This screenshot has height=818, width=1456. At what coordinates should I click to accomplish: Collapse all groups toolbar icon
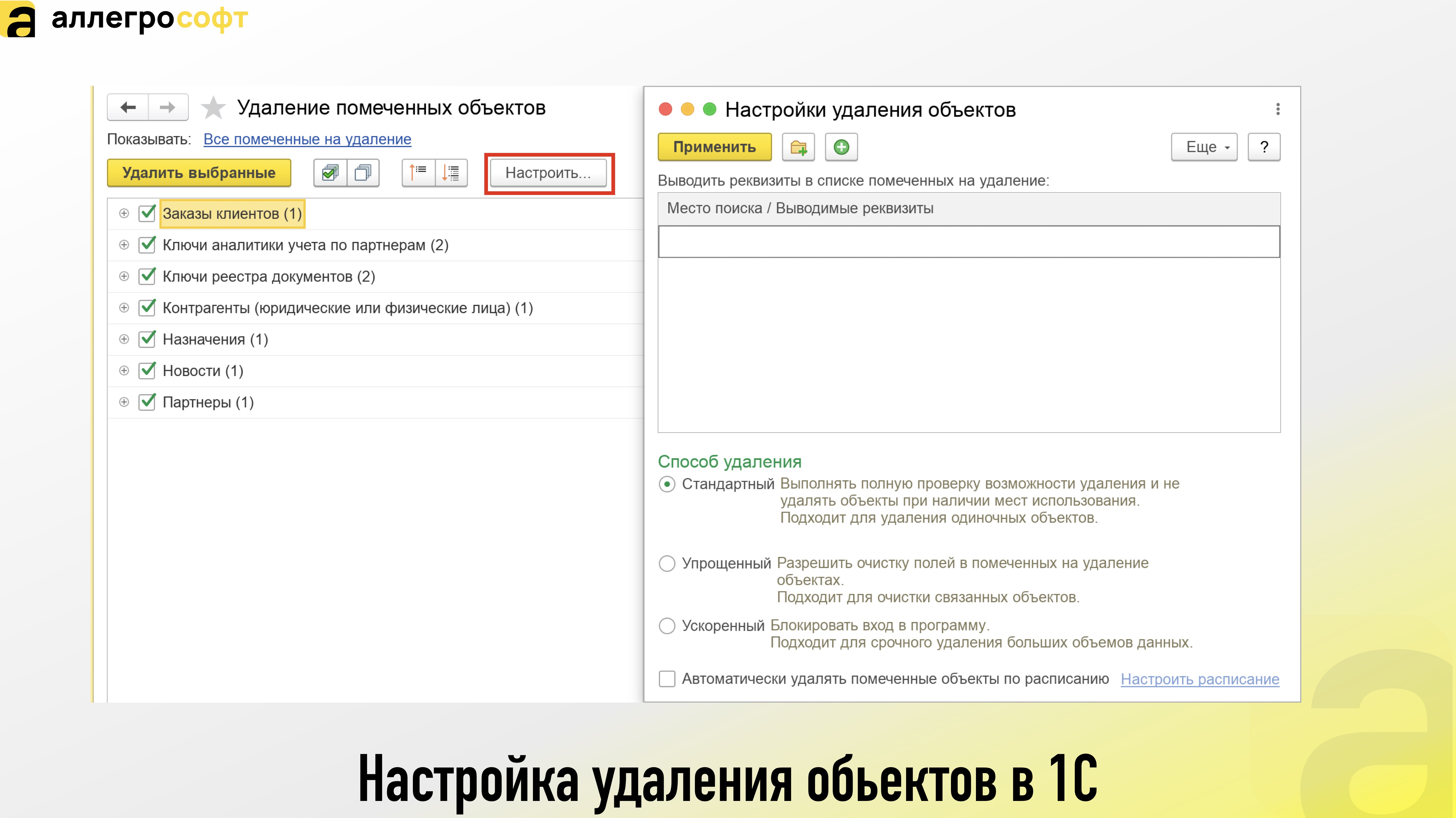[x=418, y=173]
